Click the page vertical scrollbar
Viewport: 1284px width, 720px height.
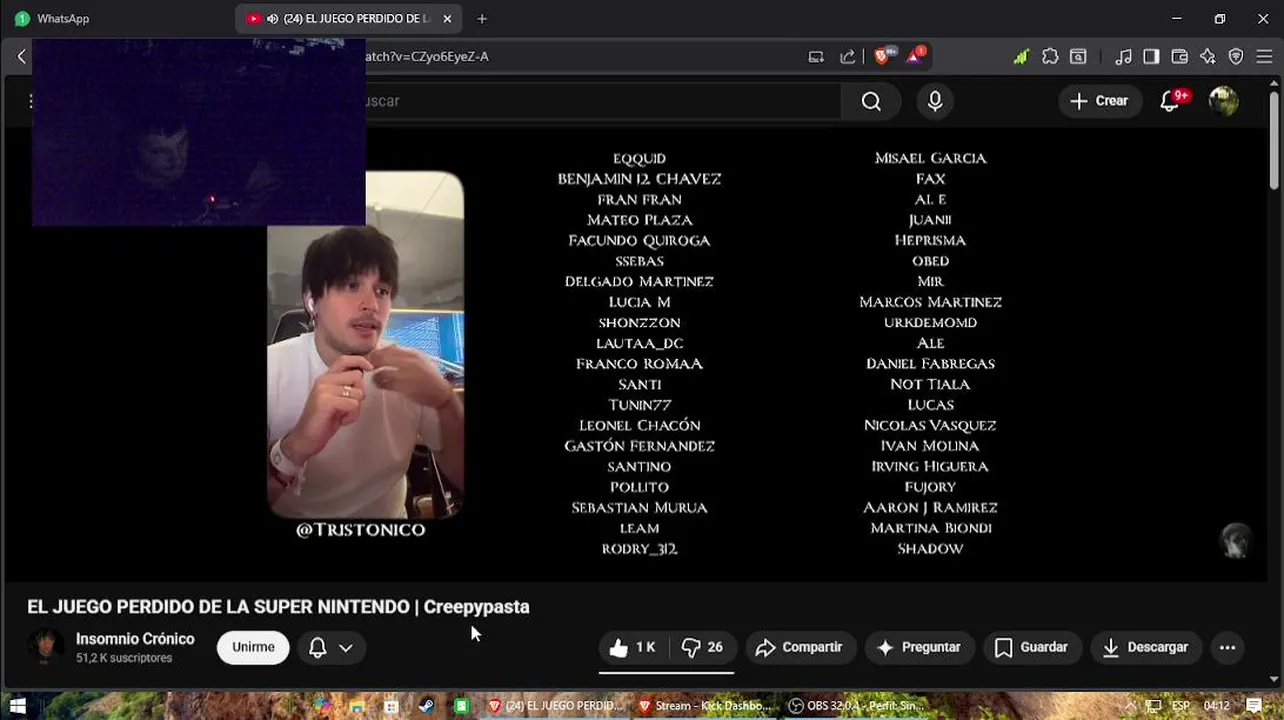(x=1274, y=140)
